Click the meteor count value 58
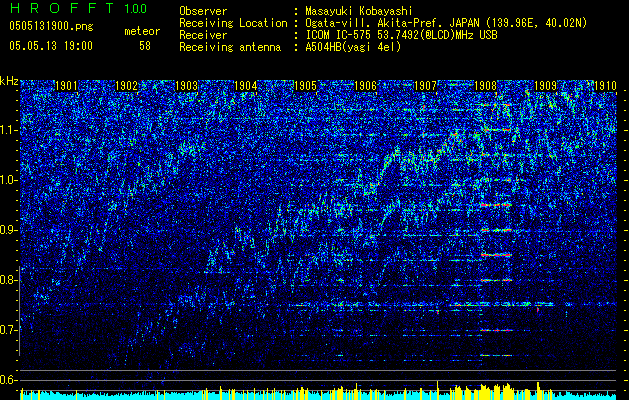 145,46
